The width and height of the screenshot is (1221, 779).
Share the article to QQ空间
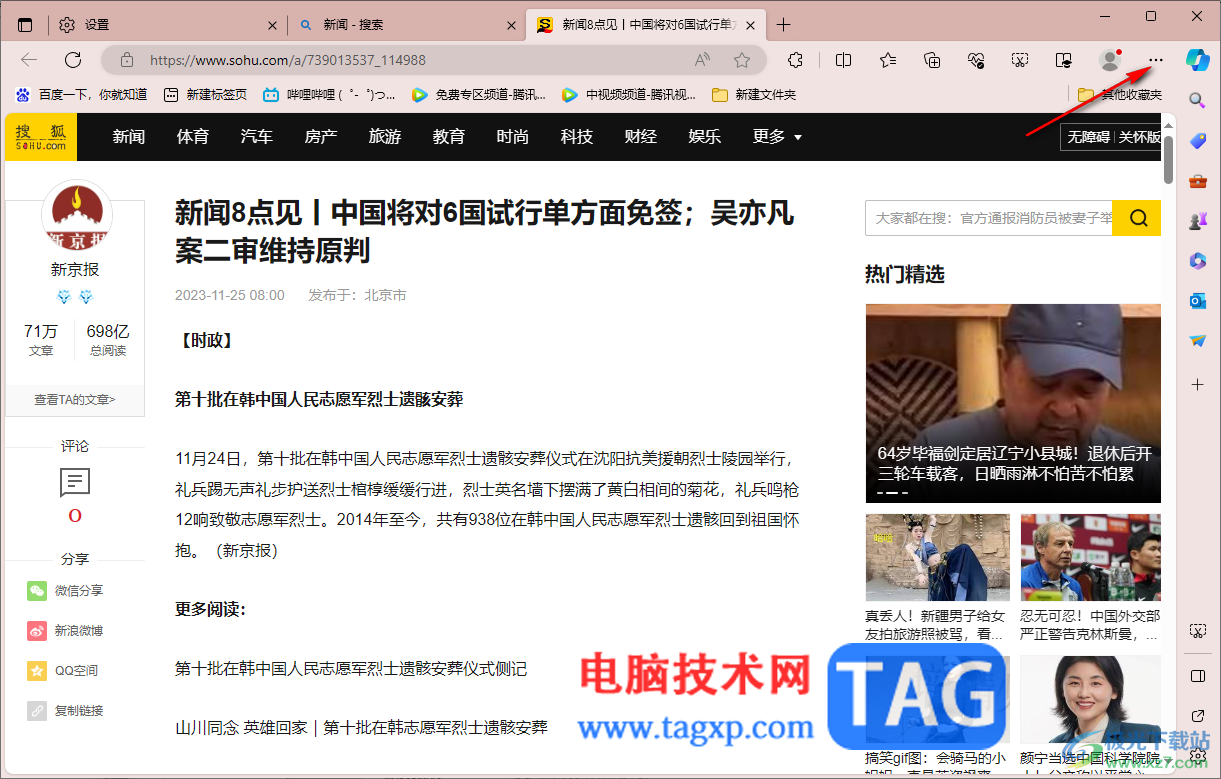point(62,670)
